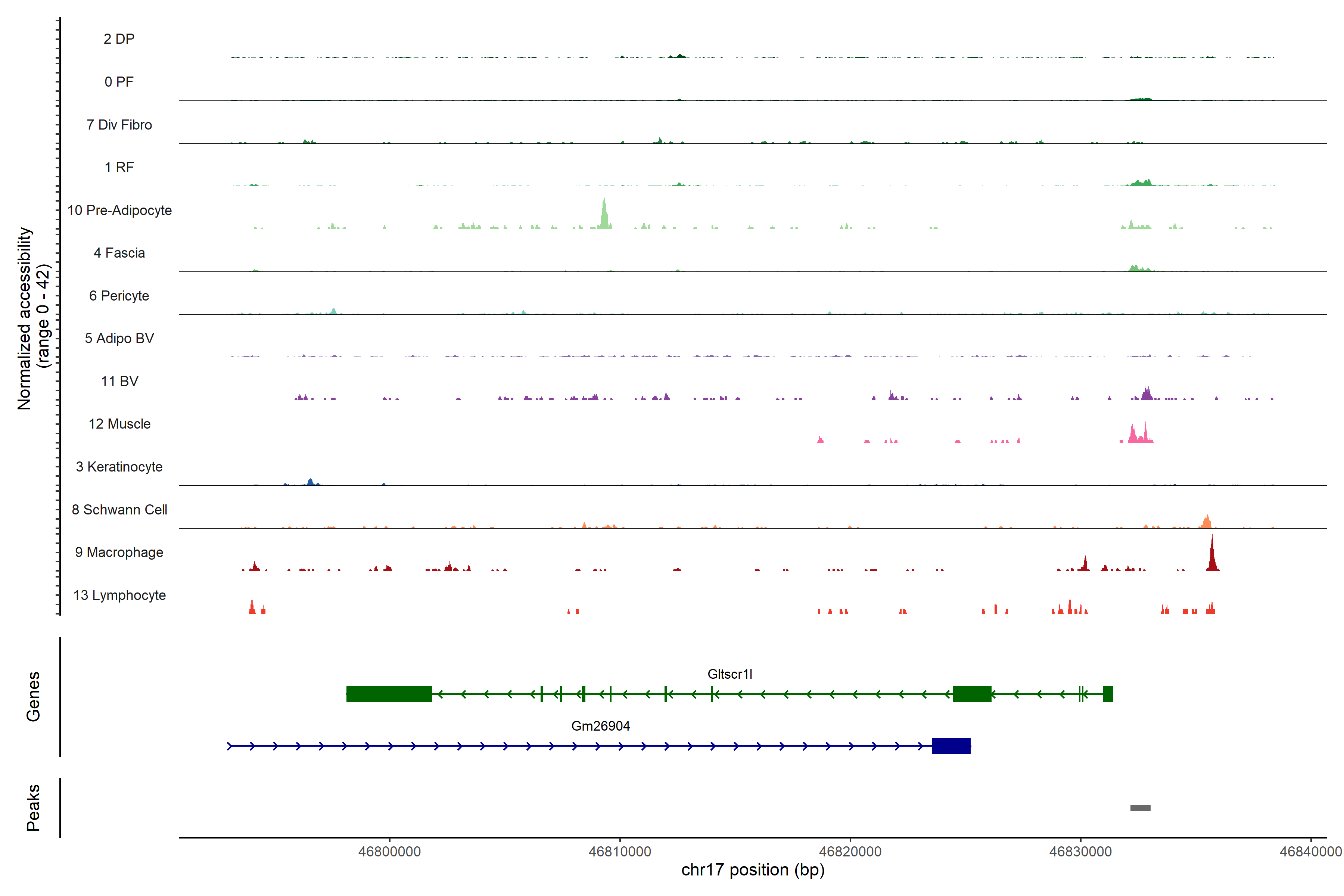Click the tall Pre-Adipocyte accessibility peak
The width and height of the screenshot is (1344, 896).
pos(604,216)
